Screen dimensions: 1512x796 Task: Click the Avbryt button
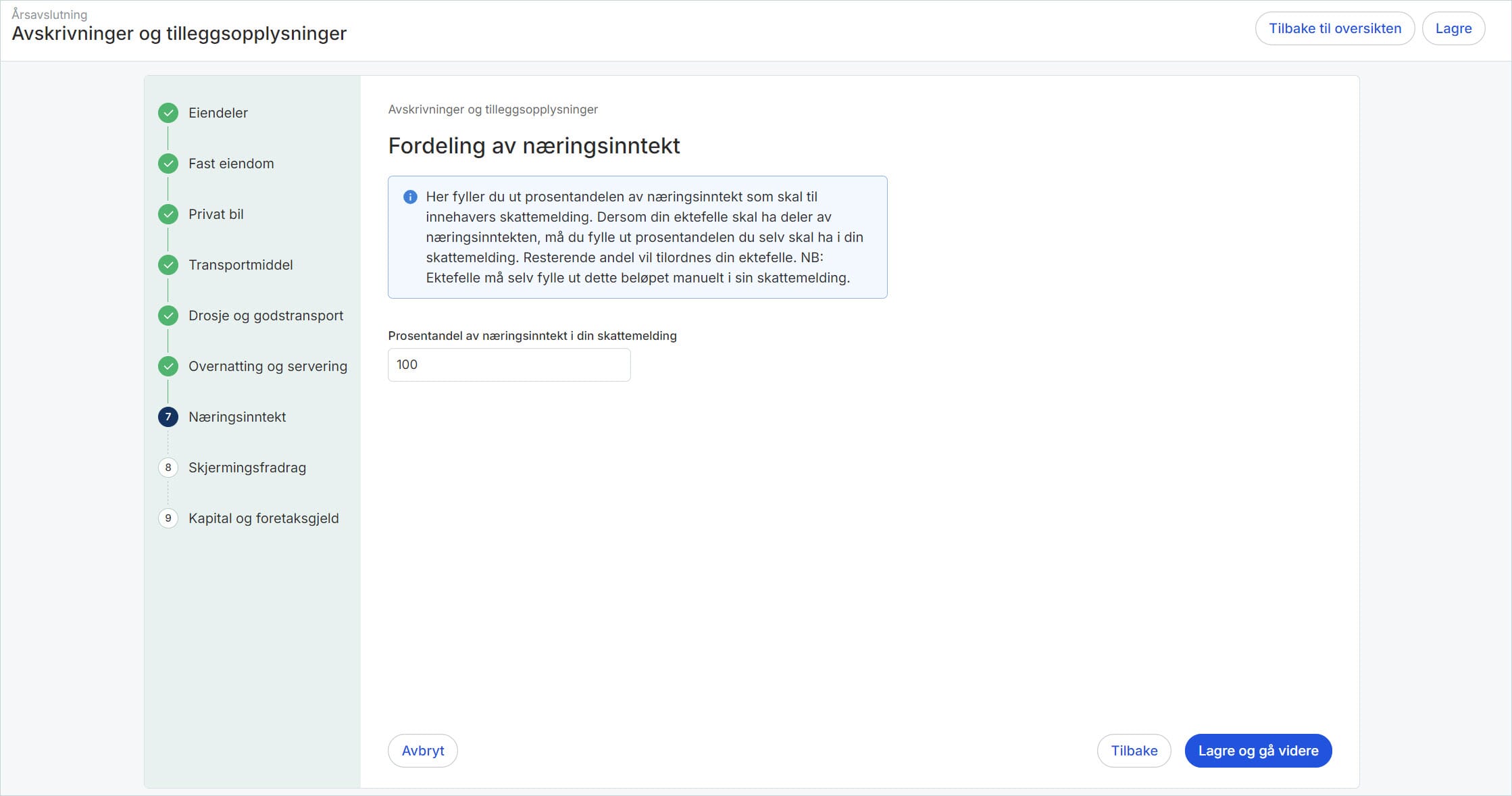pyautogui.click(x=423, y=751)
